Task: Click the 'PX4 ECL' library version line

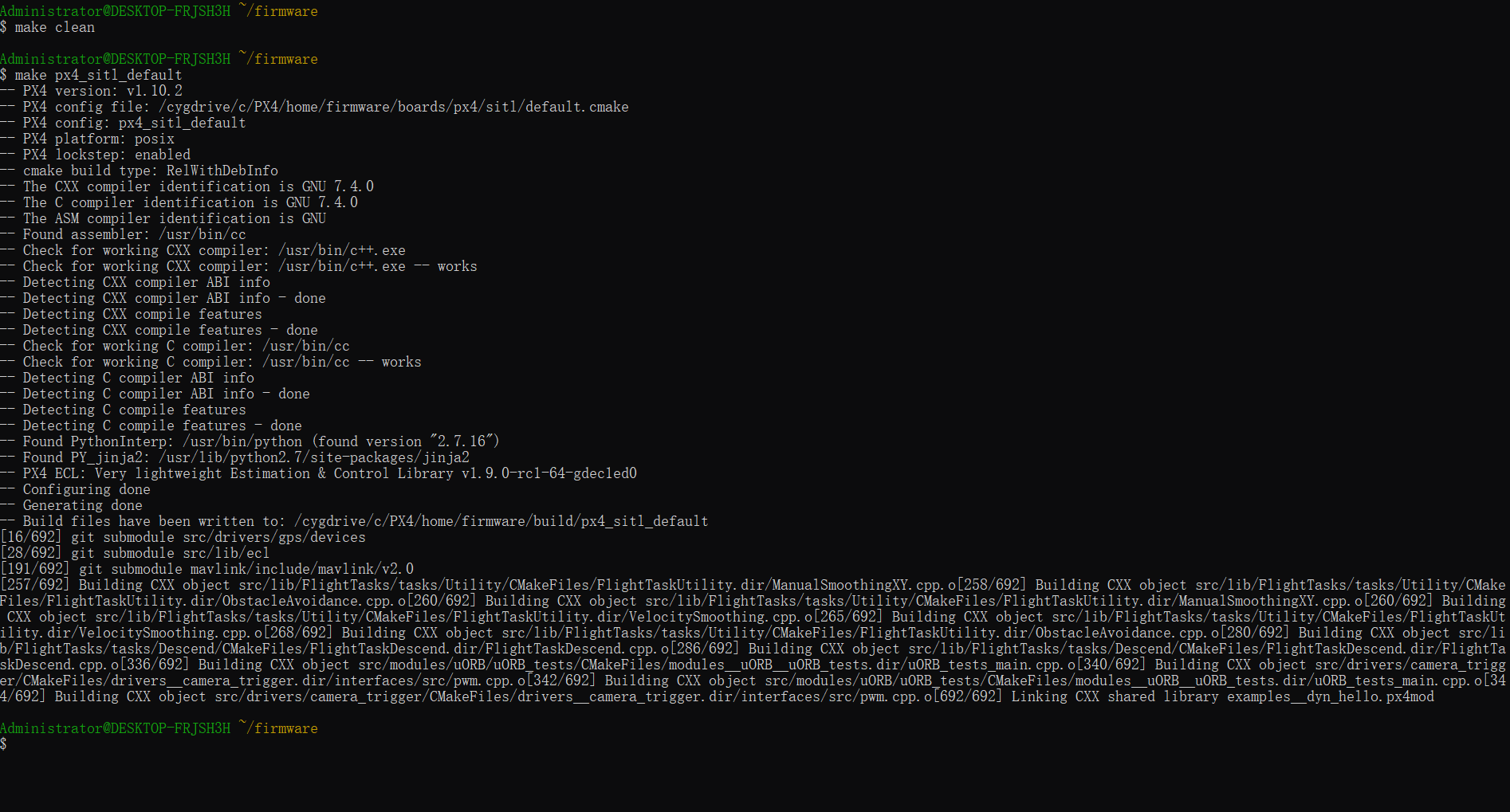Action: pos(329,473)
